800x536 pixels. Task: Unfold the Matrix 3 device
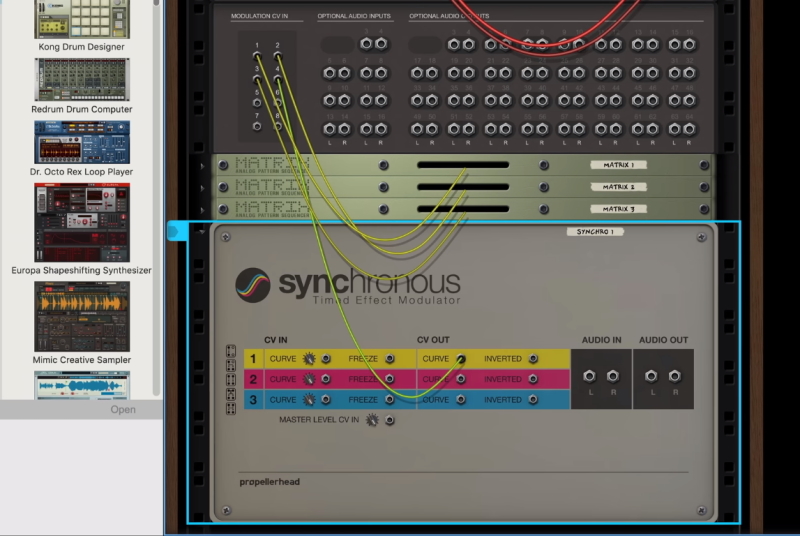[203, 210]
